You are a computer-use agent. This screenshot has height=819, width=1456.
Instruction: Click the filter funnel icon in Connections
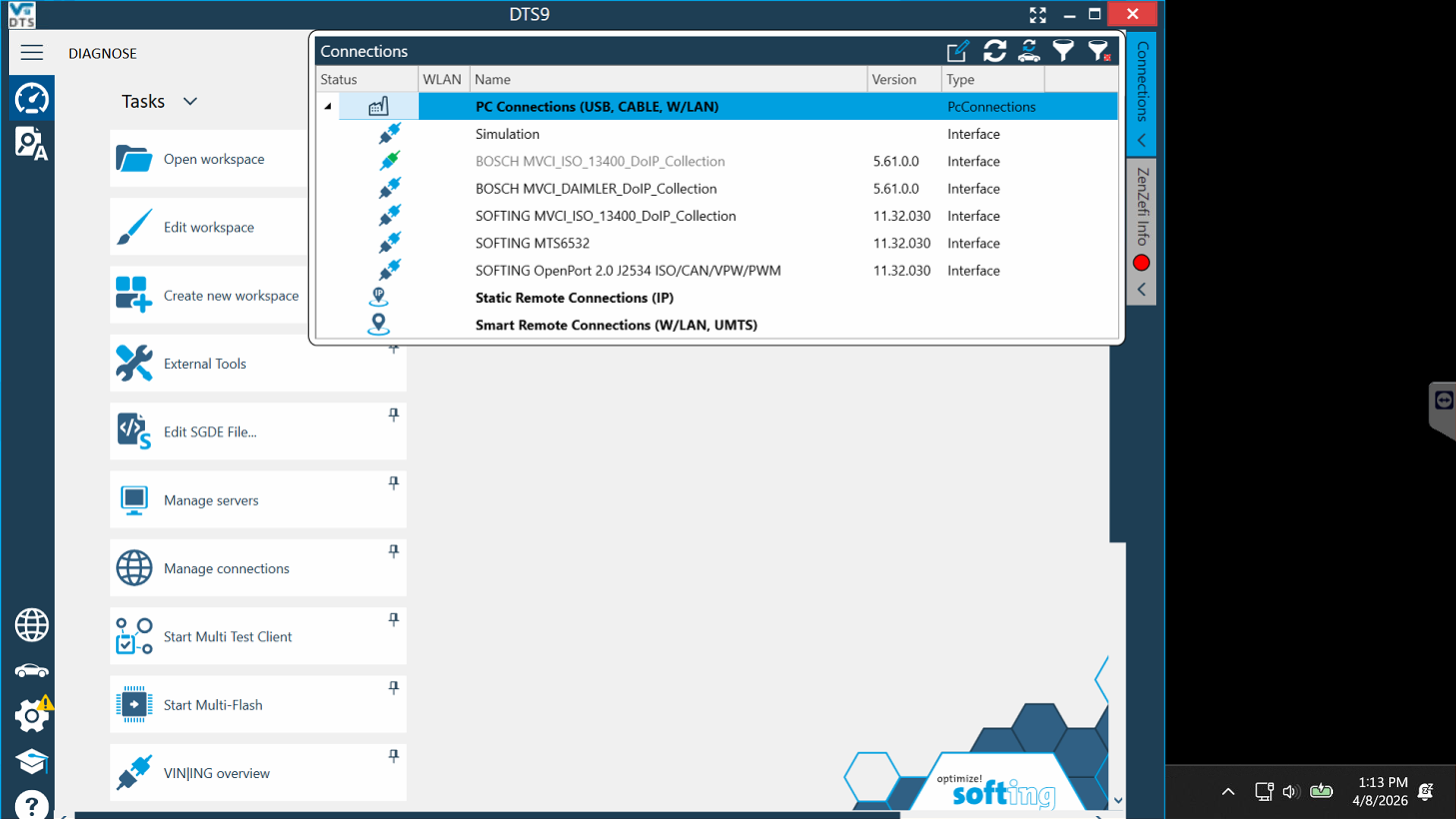[1063, 51]
